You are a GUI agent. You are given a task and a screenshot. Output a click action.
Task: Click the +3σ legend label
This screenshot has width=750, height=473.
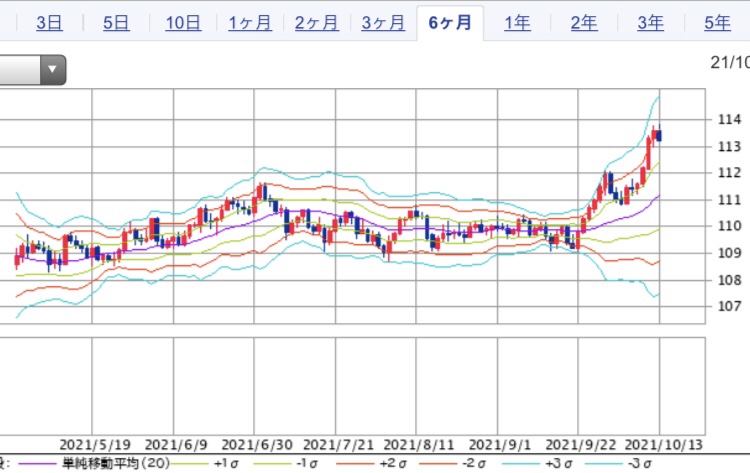[x=559, y=463]
